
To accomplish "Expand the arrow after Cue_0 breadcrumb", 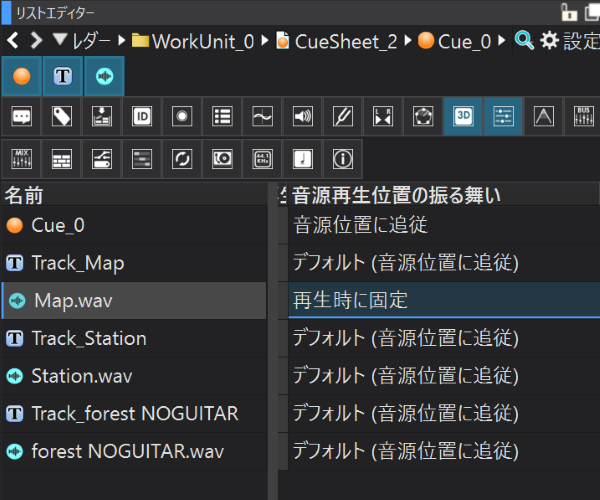I will coord(502,40).
